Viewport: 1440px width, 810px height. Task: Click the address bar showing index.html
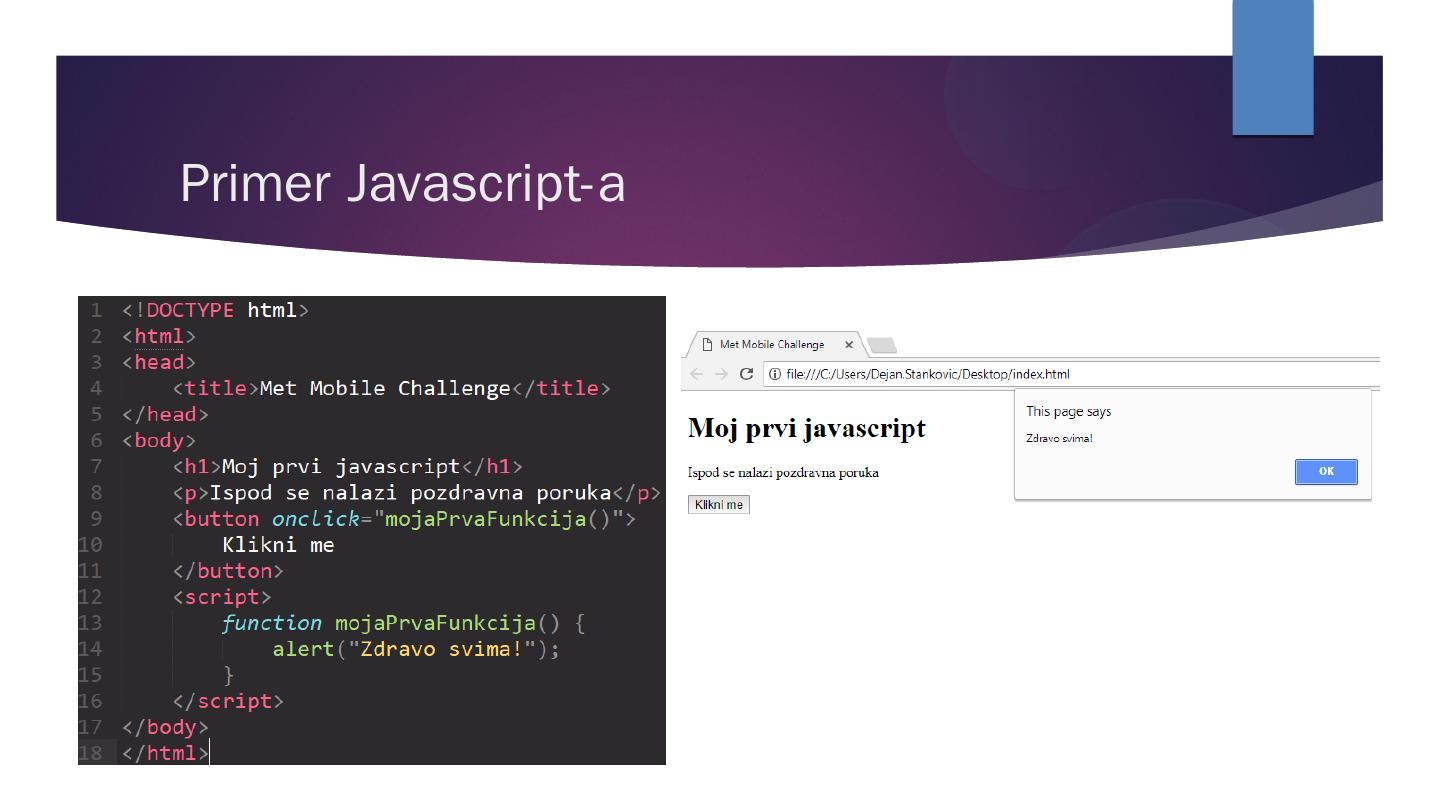tap(1070, 374)
